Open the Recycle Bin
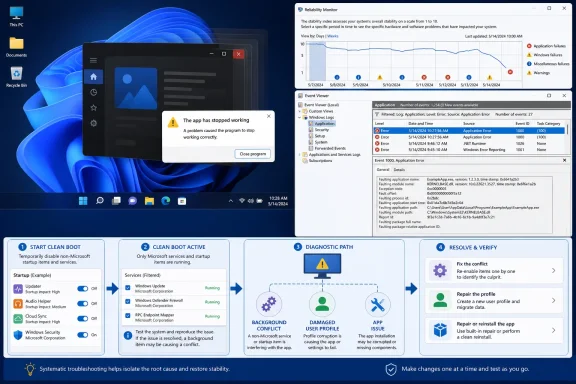The image size is (576, 384). point(16,77)
